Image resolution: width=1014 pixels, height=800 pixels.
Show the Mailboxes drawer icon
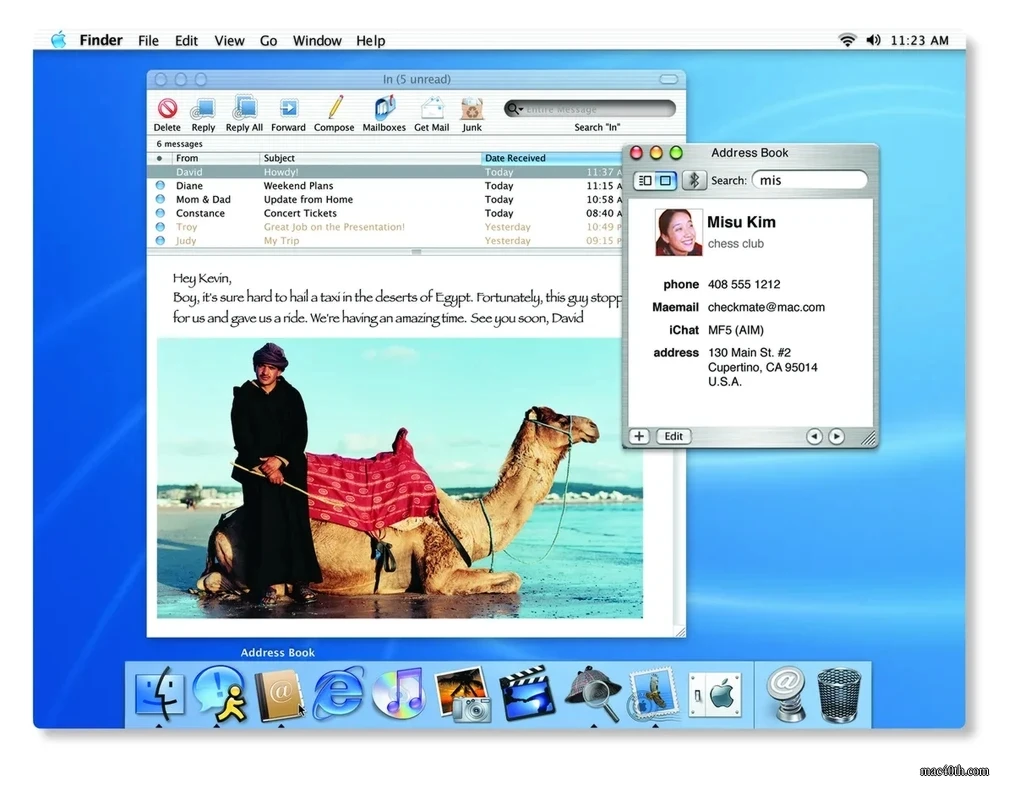pos(384,110)
